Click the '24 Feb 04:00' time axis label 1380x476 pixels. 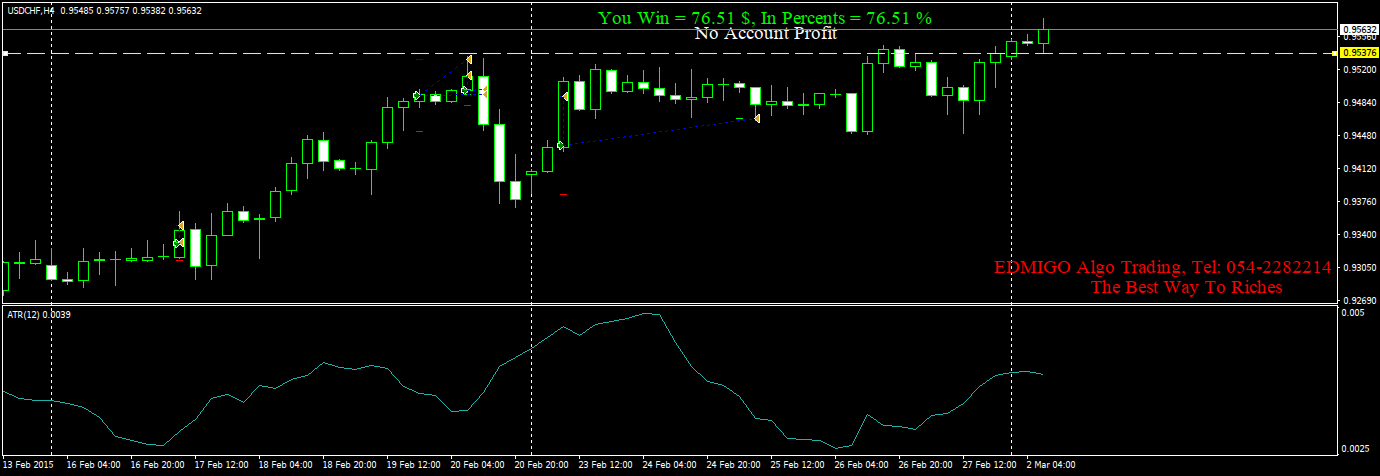click(671, 465)
